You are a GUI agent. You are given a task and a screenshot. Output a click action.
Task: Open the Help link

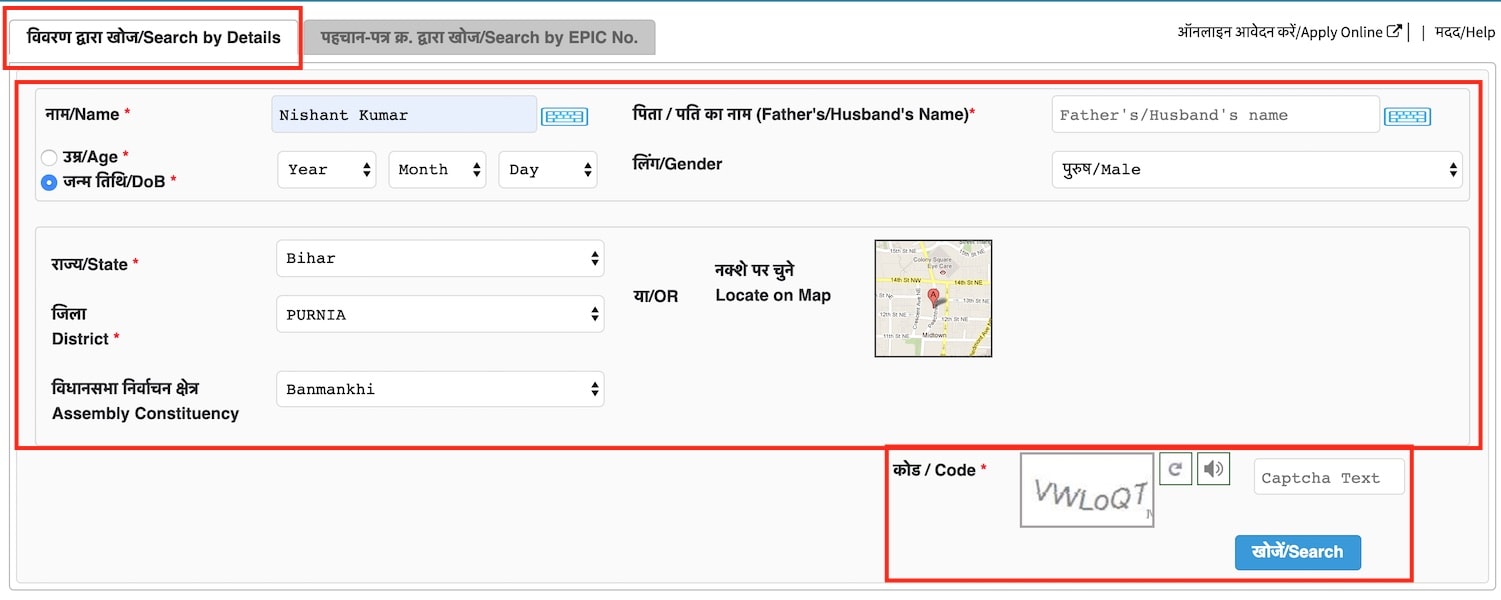pyautogui.click(x=1465, y=32)
